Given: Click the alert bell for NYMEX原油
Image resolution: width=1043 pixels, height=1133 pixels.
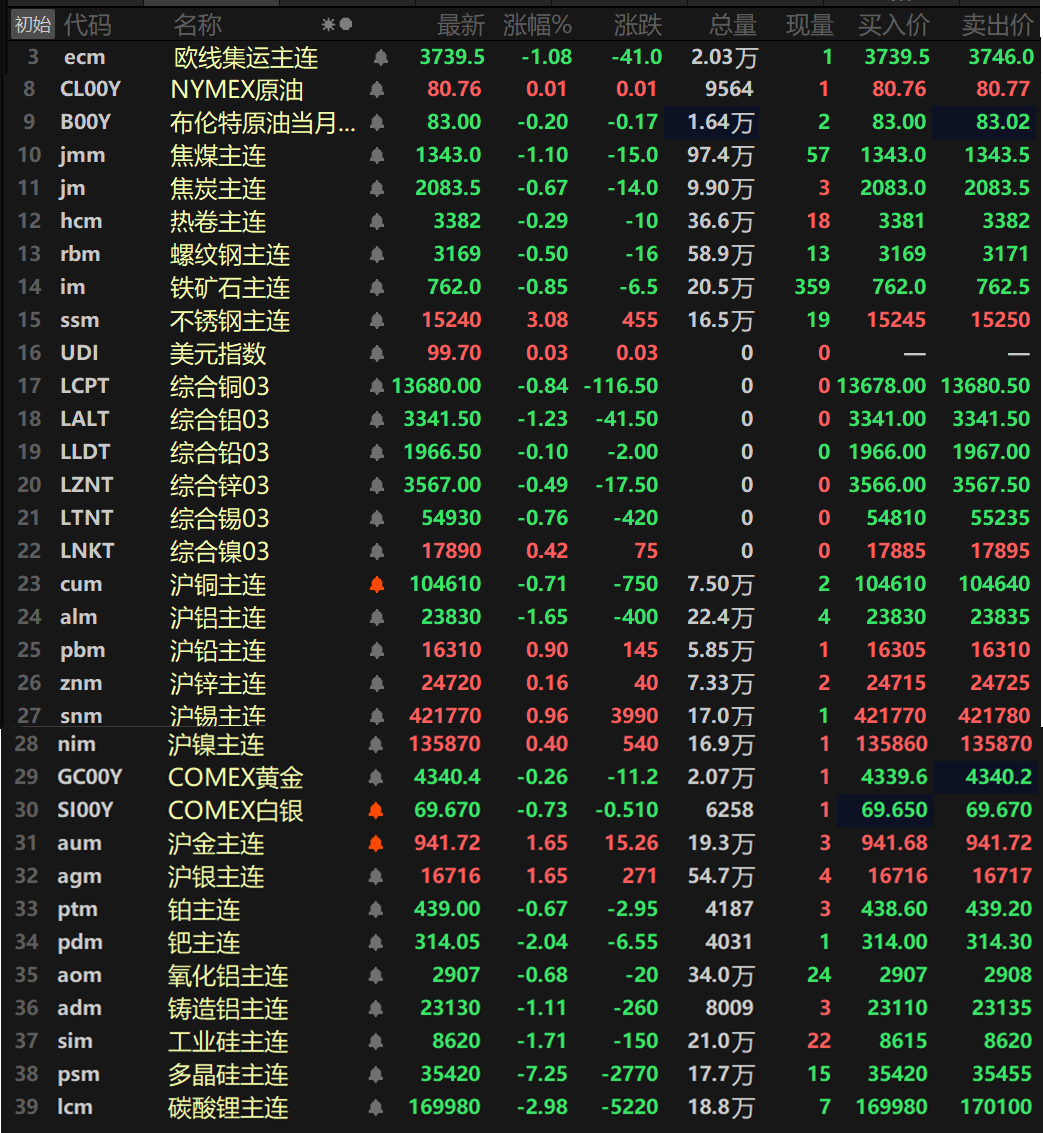Looking at the screenshot, I should pyautogui.click(x=377, y=90).
